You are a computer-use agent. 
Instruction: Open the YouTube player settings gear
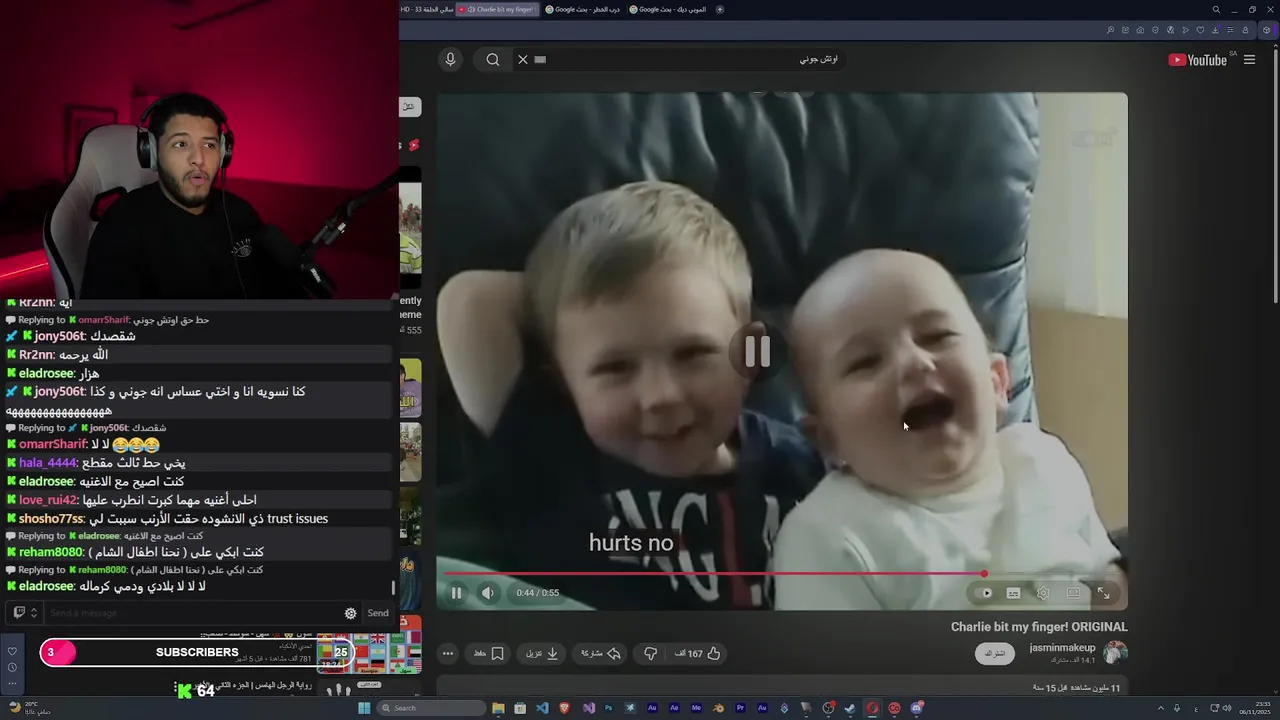(x=1043, y=593)
